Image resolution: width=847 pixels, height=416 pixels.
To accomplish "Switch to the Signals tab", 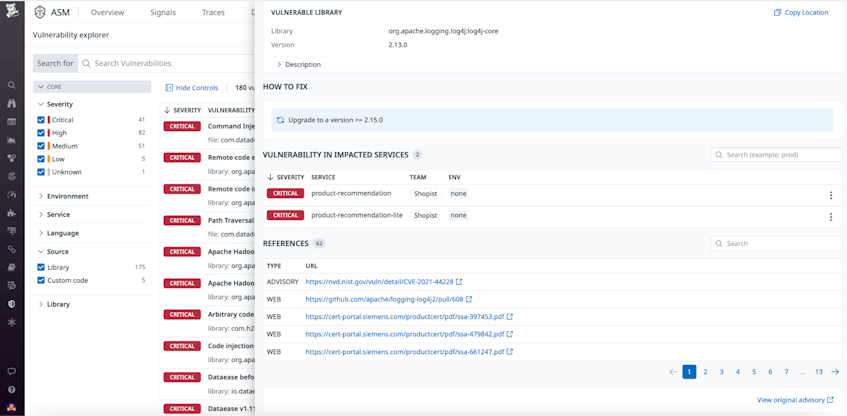I will pos(163,12).
